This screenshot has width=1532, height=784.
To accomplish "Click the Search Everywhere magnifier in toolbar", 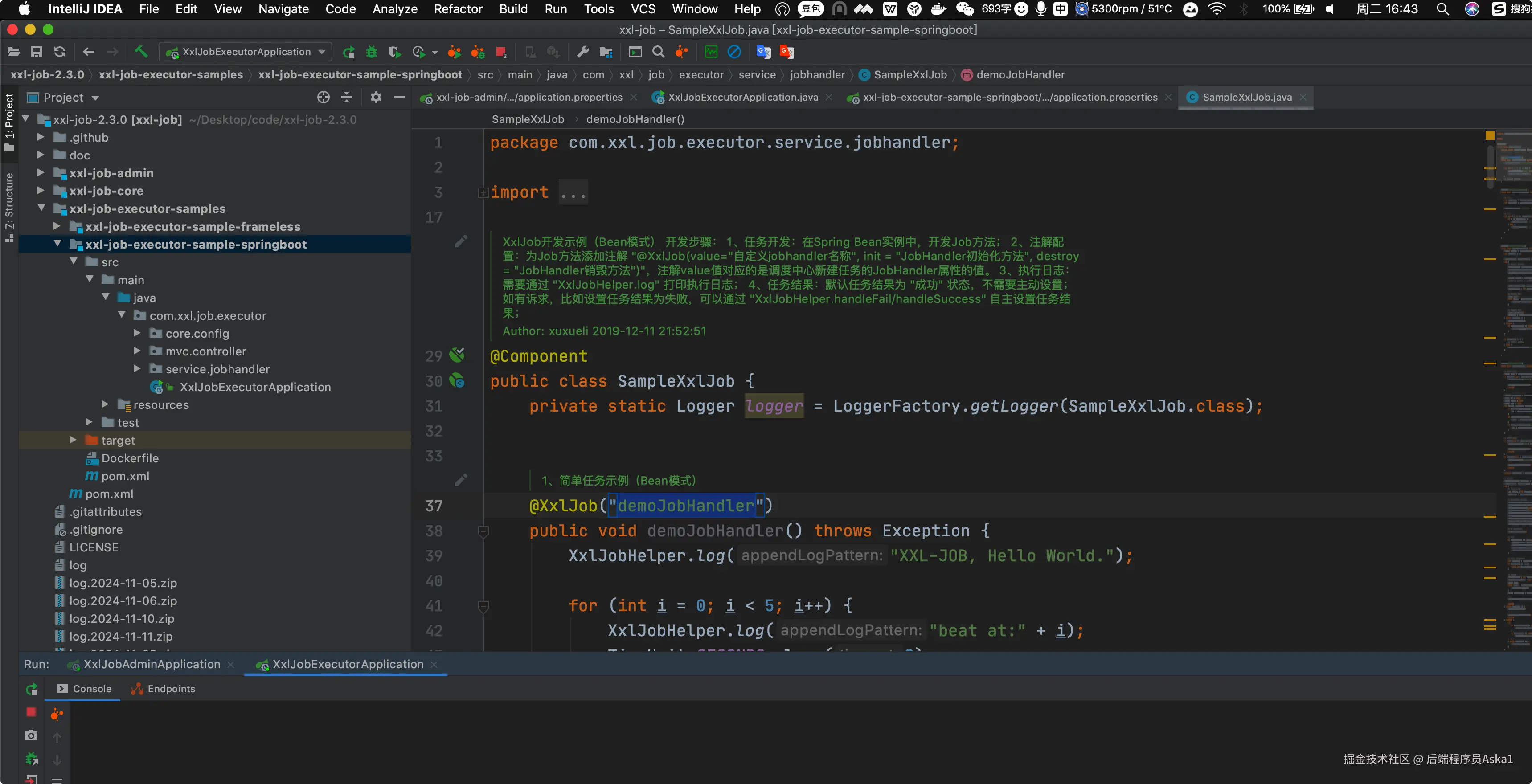I will [658, 52].
